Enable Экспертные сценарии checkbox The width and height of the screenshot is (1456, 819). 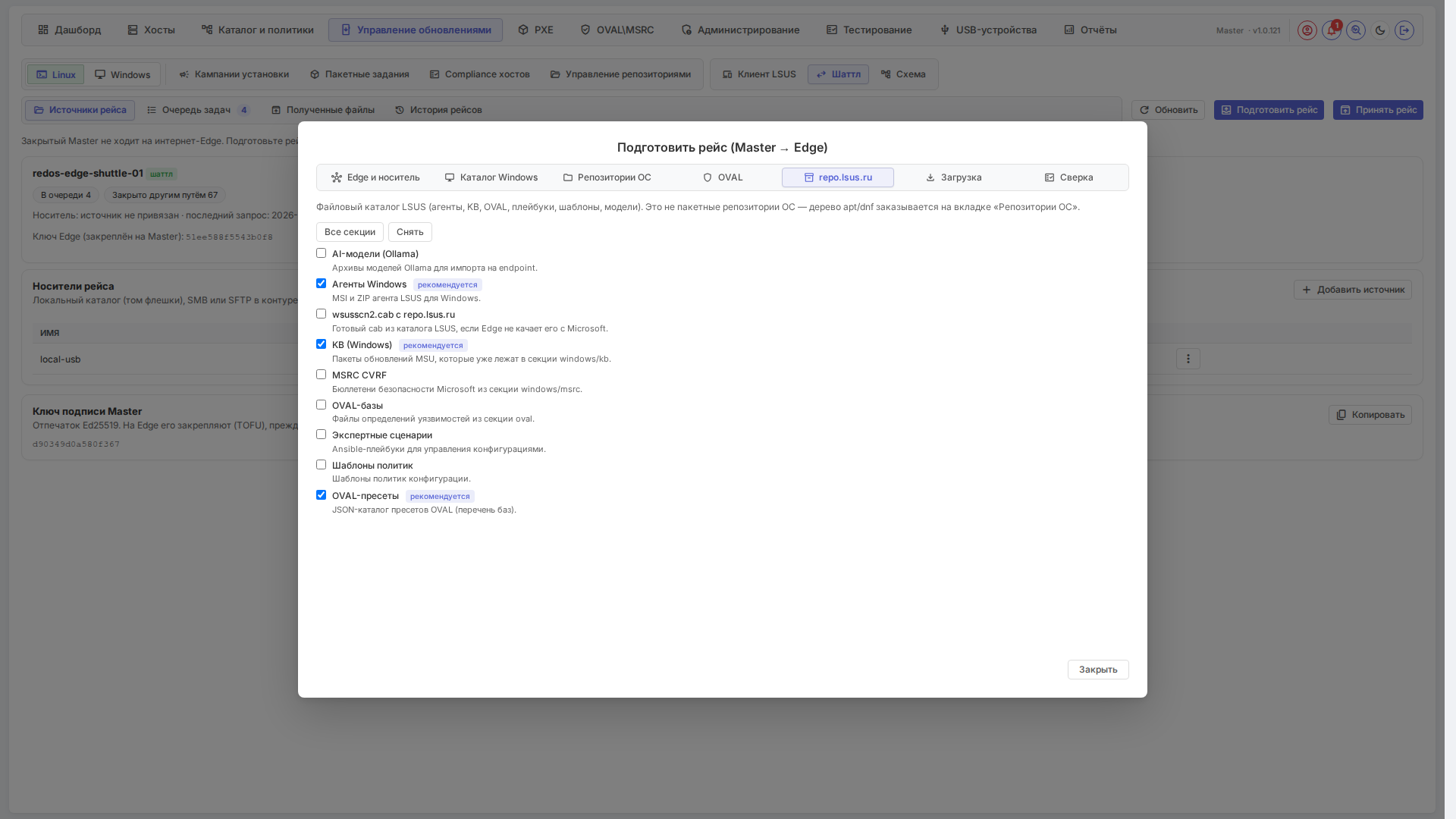coord(321,435)
